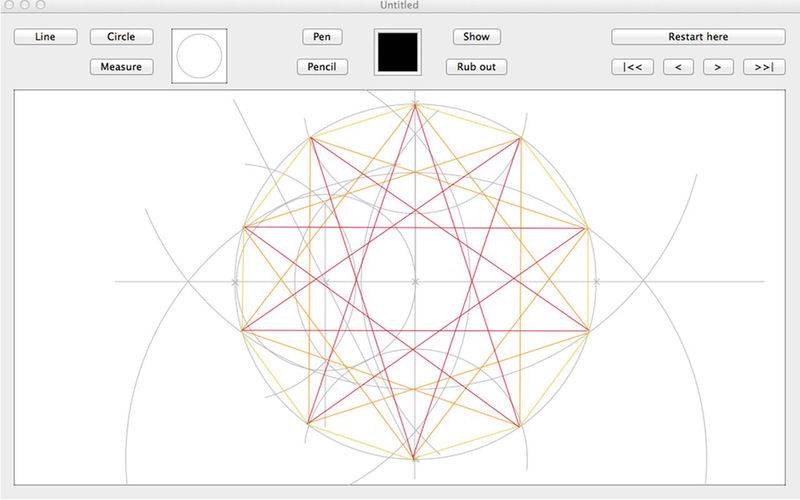Click the Restart here button
The image size is (800, 500).
[x=698, y=37]
